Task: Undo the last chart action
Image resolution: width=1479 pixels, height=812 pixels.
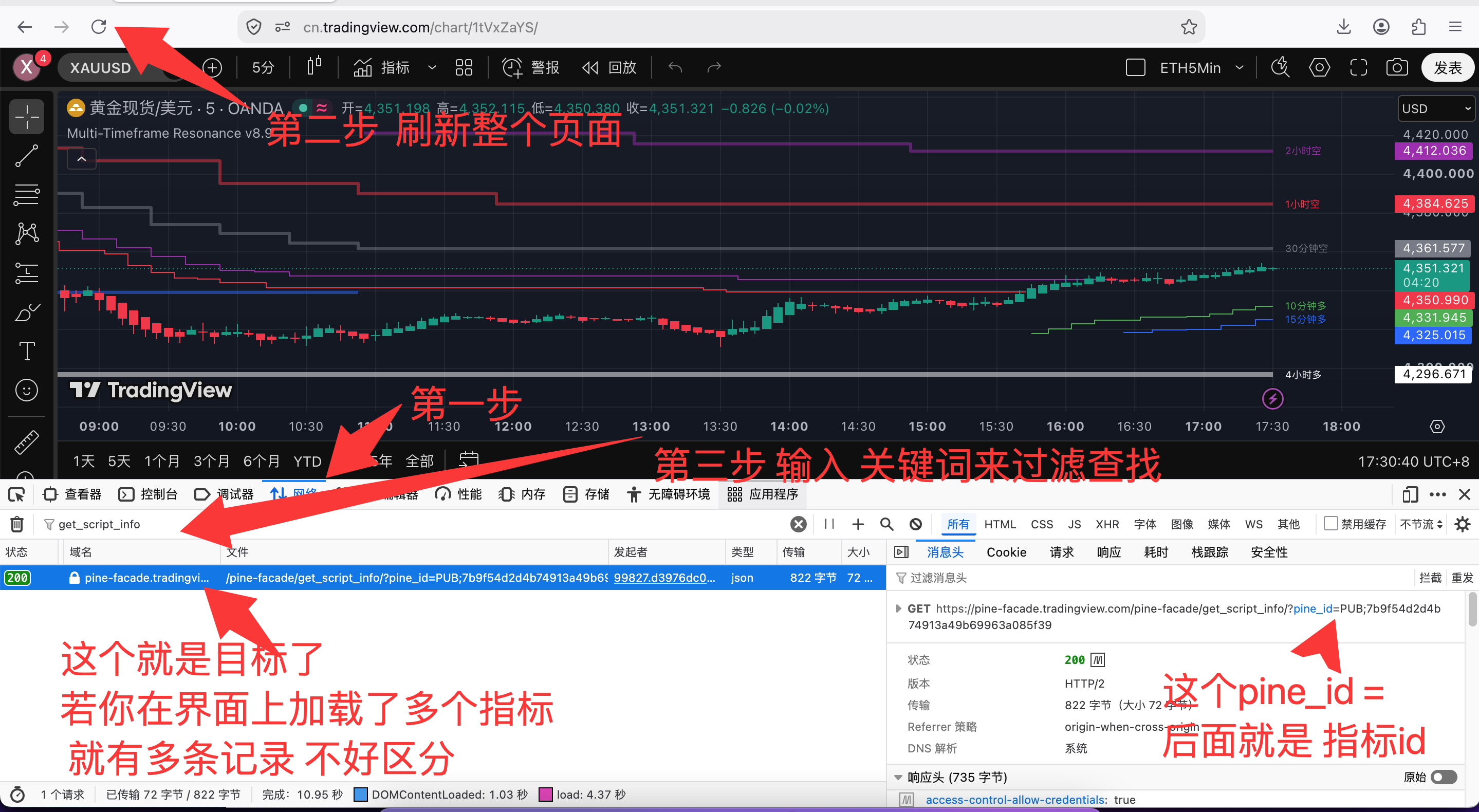Action: [675, 67]
